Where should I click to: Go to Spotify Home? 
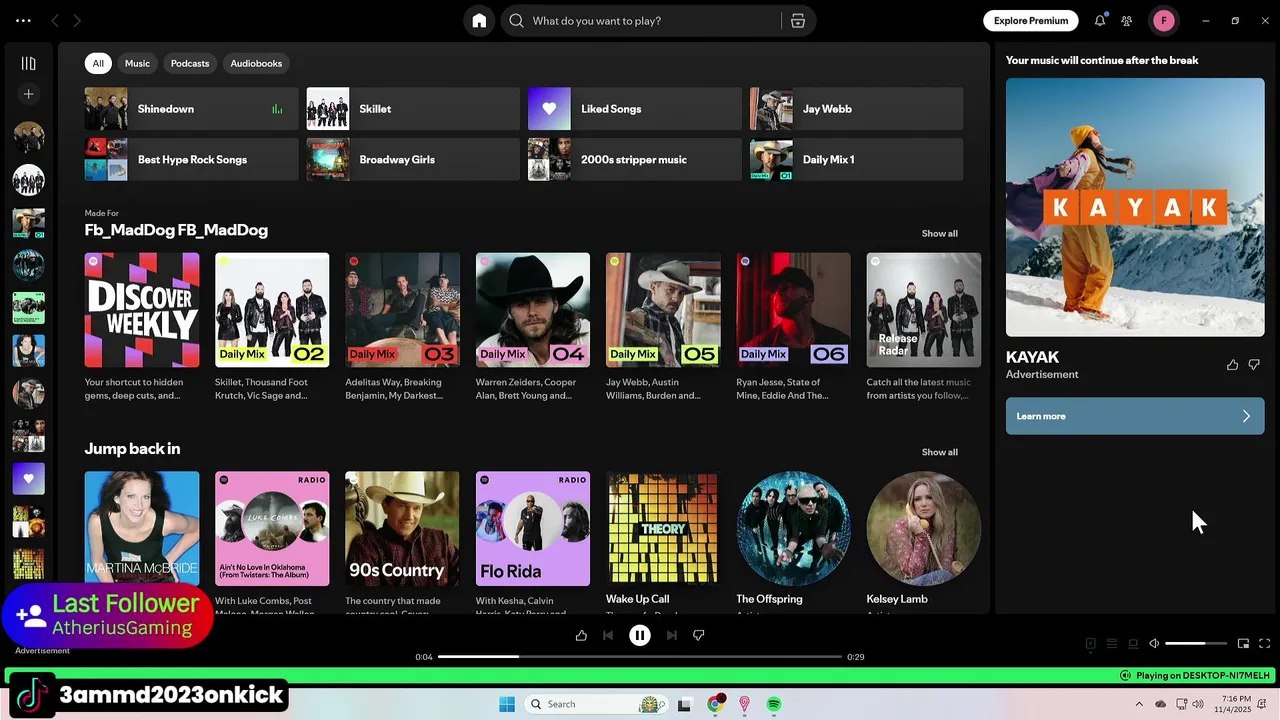[479, 21]
